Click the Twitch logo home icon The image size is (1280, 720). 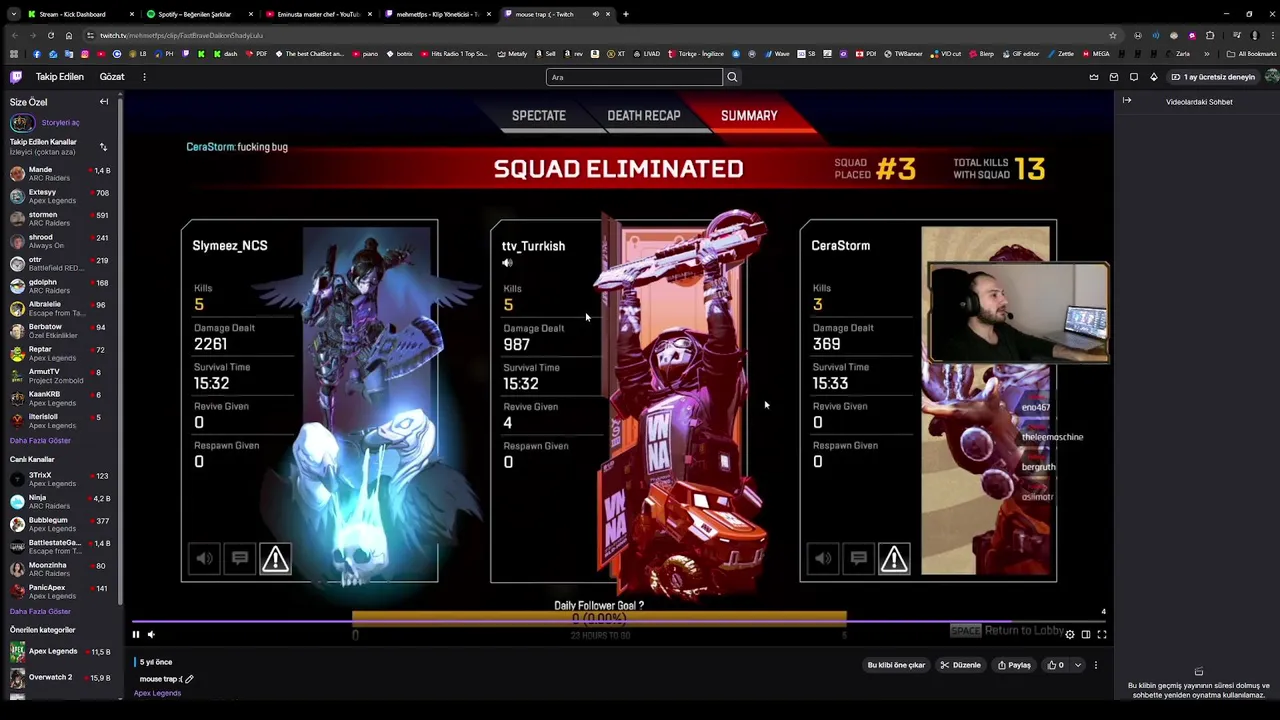point(16,77)
